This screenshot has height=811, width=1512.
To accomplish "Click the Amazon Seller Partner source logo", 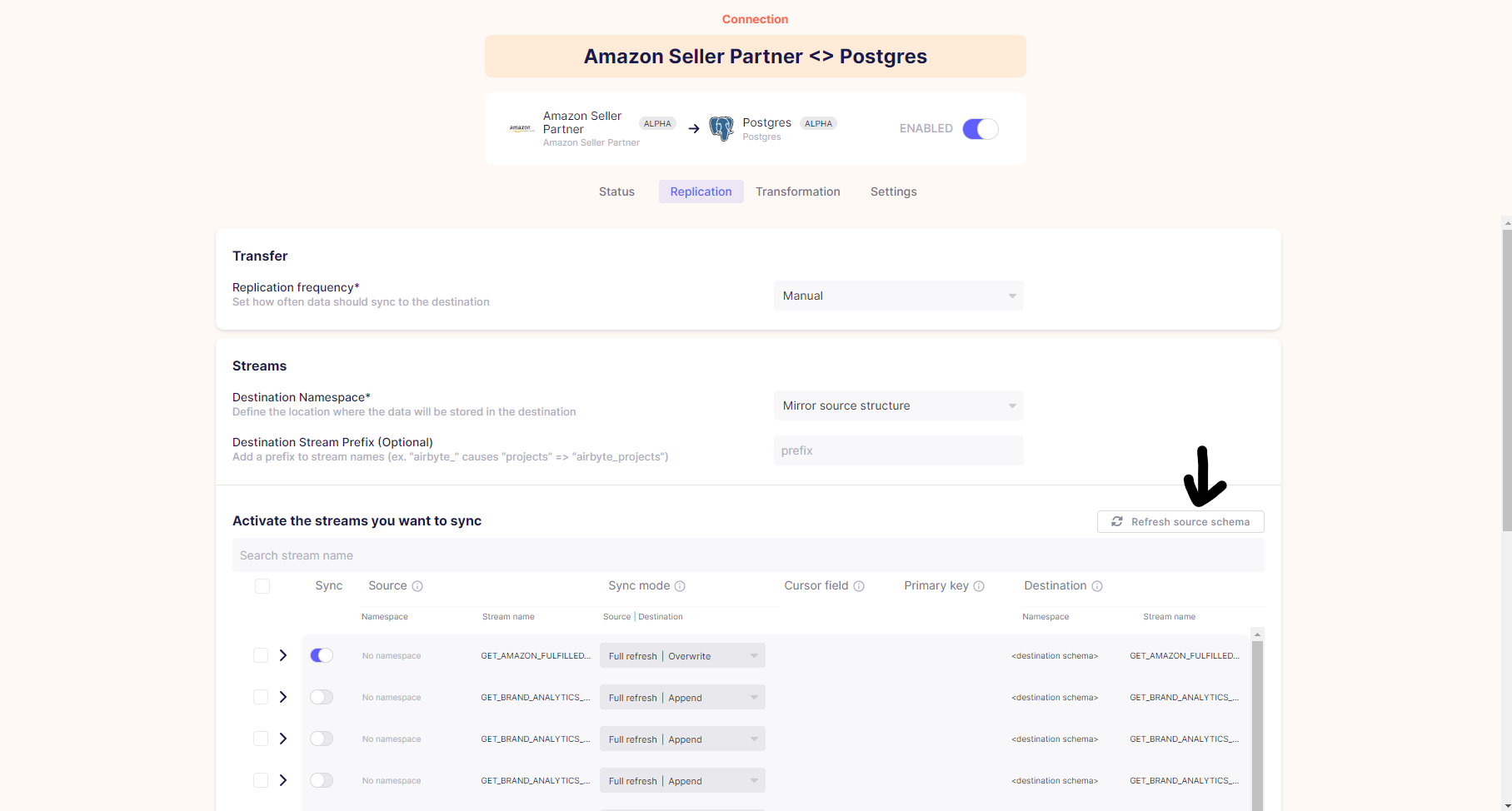I will pos(521,128).
